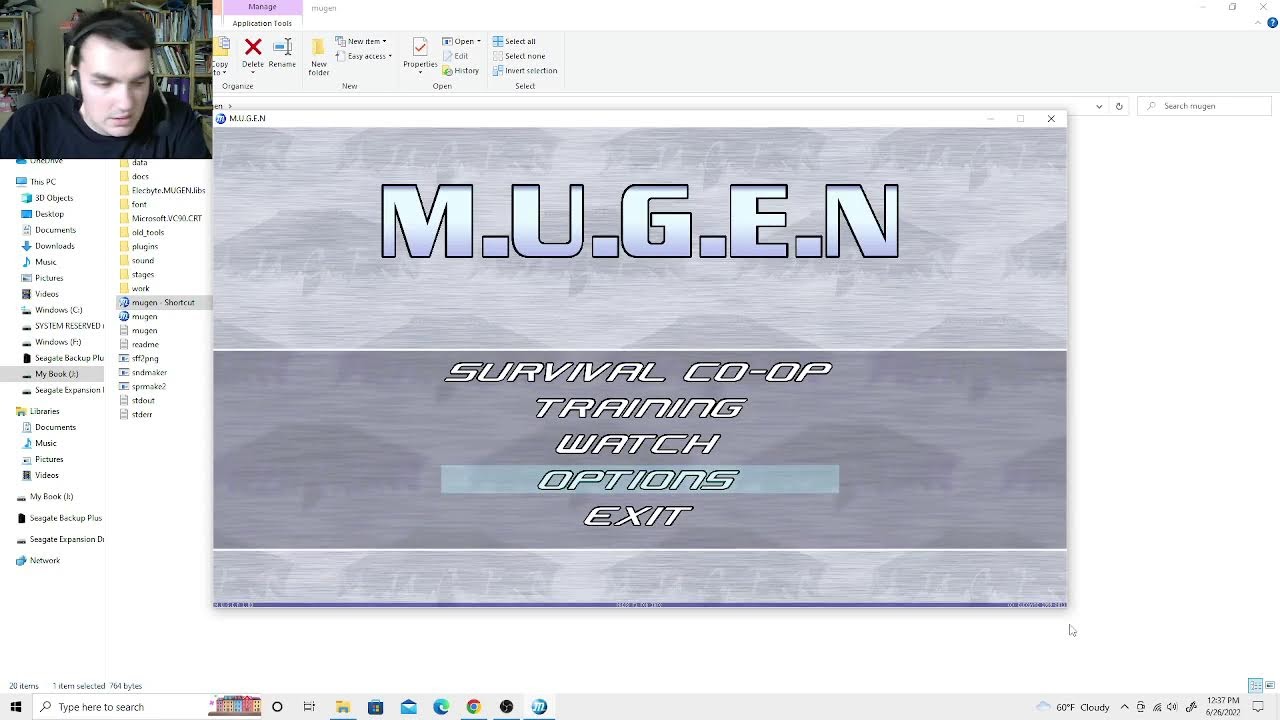Select WATCH mode in the MUGEN menu

pos(638,444)
